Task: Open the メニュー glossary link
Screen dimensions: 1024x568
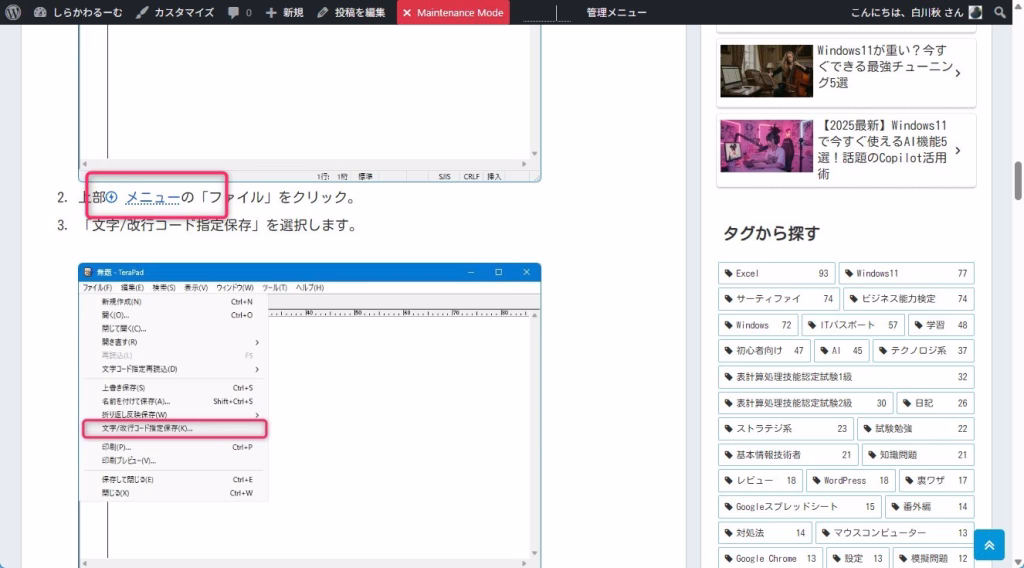Action: coord(152,197)
